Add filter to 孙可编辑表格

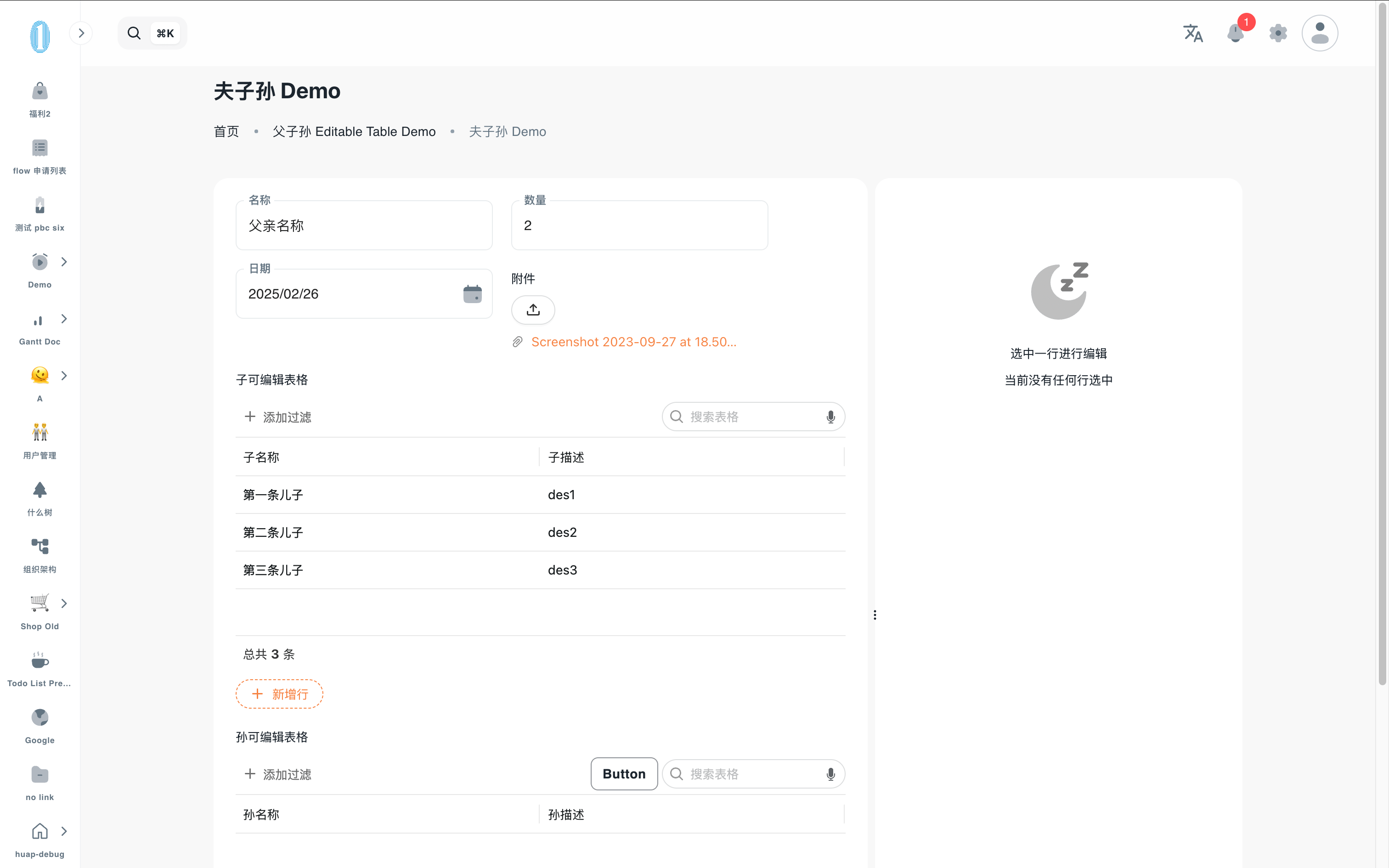(x=278, y=774)
